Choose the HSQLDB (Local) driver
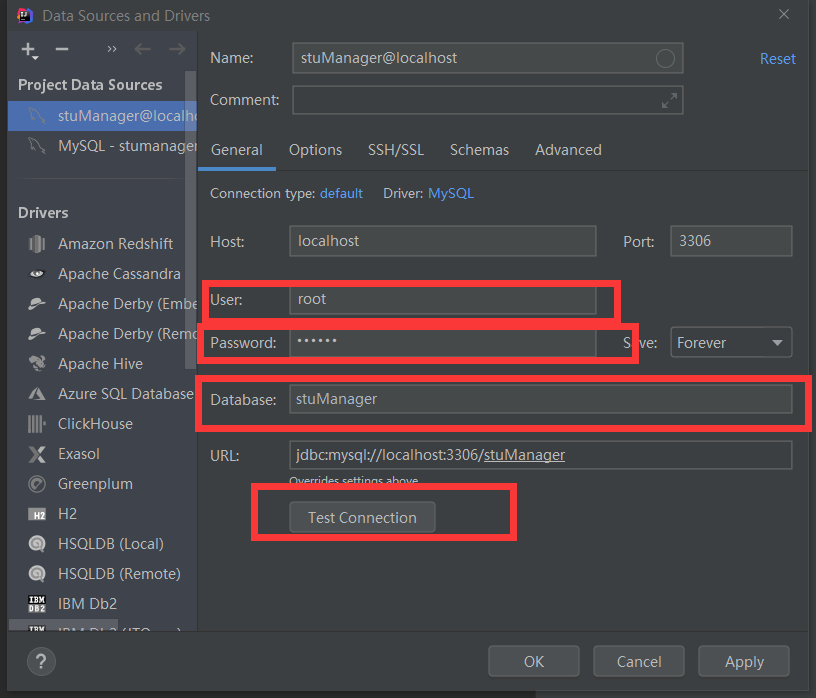 (103, 544)
